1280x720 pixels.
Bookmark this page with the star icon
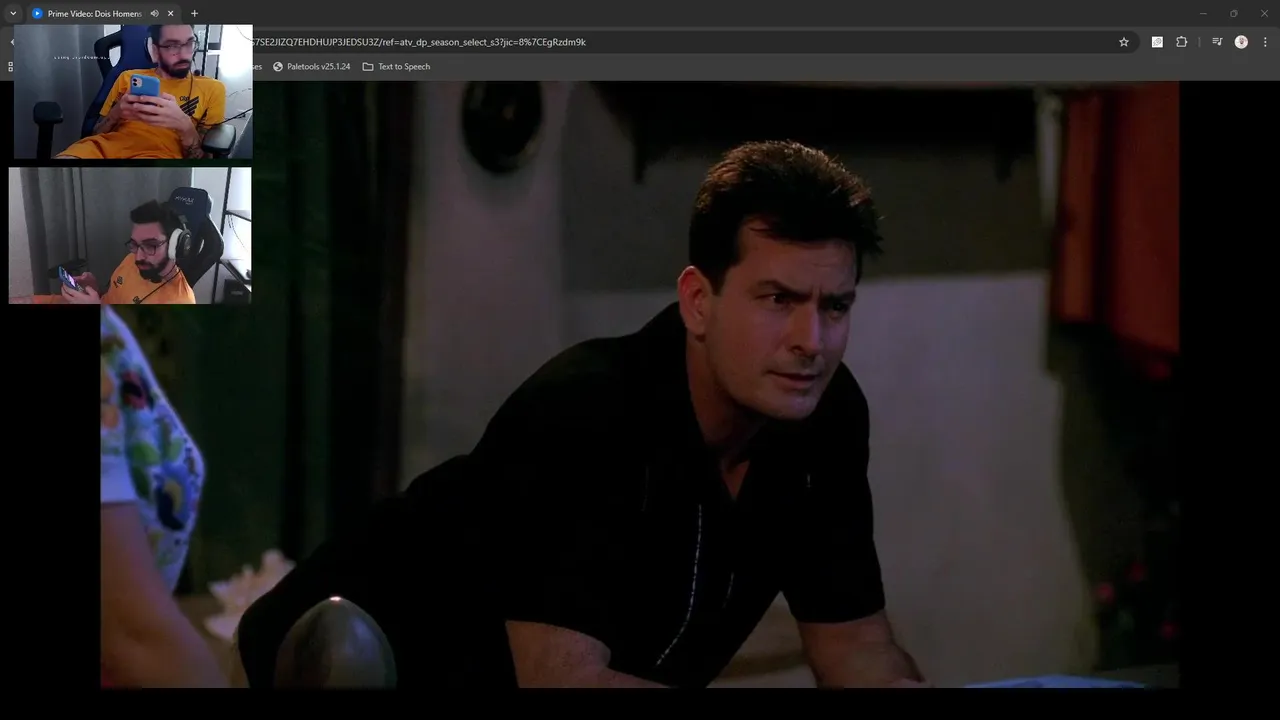click(x=1124, y=42)
